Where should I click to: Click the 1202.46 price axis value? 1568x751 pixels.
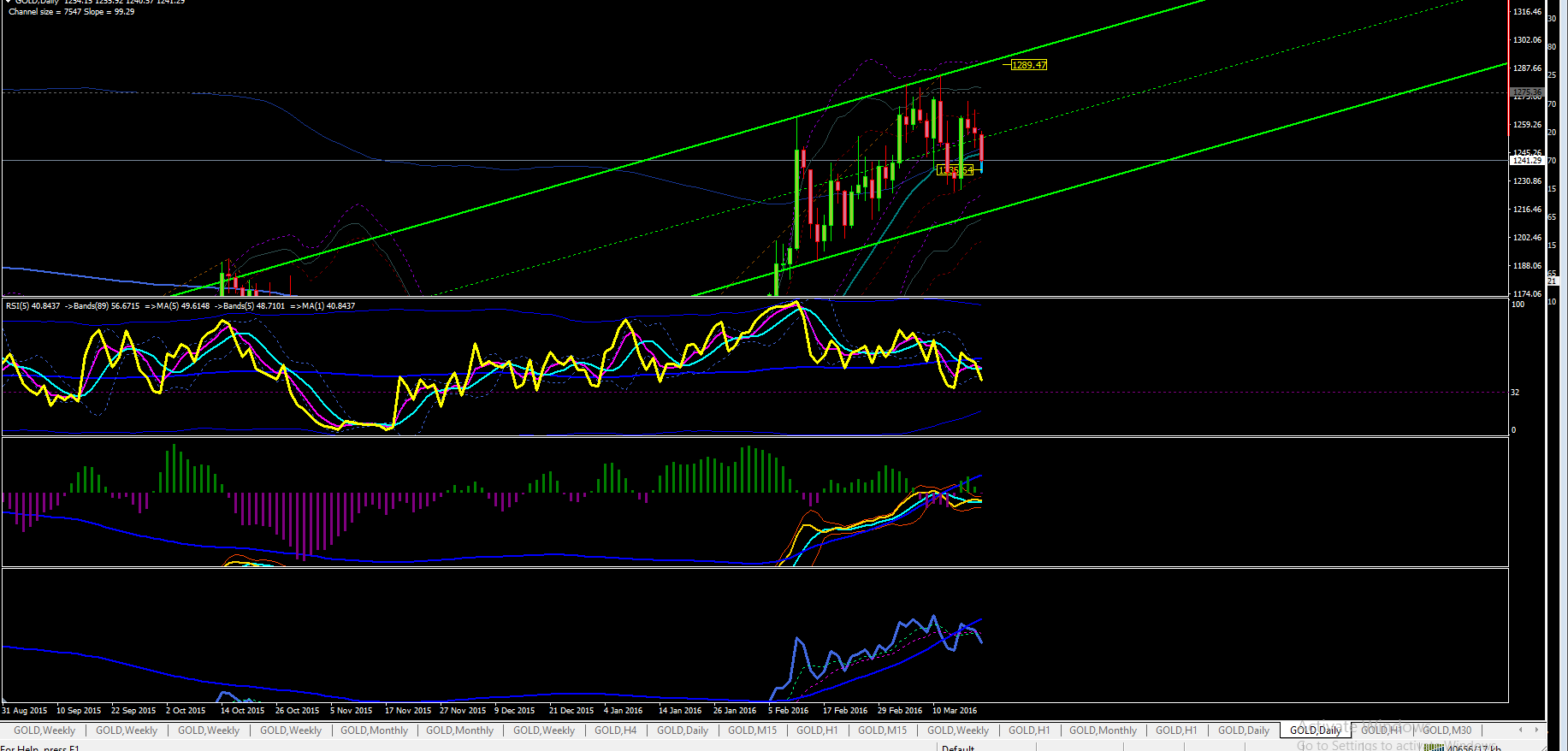pyautogui.click(x=1527, y=238)
